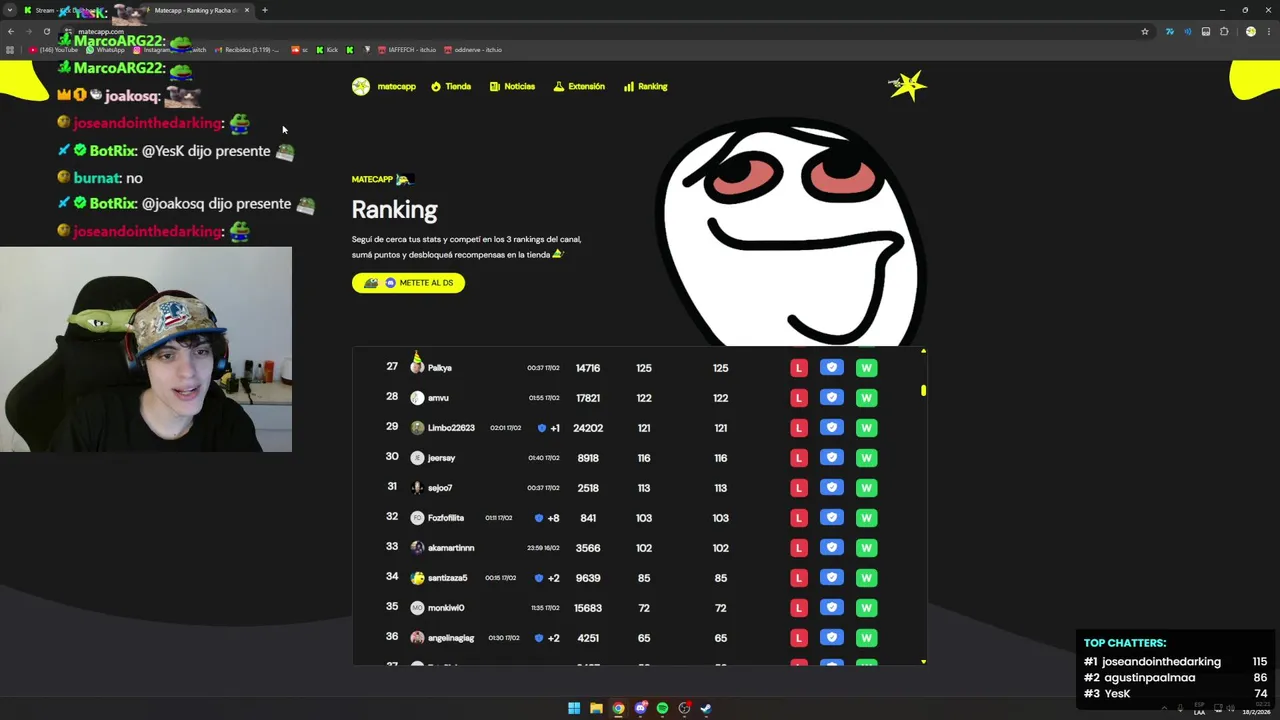1280x720 pixels.
Task: Open the Chrome profile avatar
Action: pos(1250,31)
